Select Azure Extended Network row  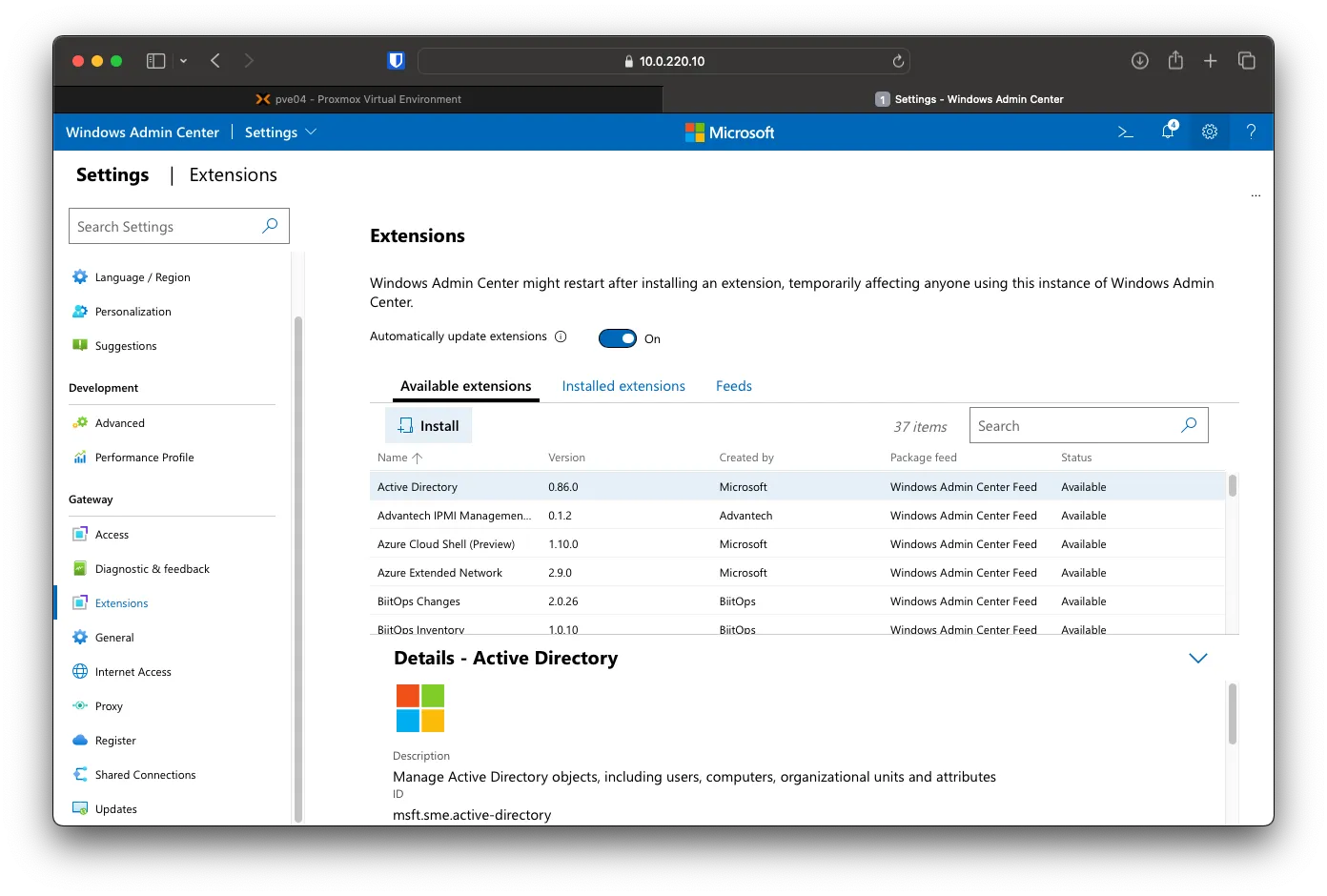pyautogui.click(x=797, y=572)
